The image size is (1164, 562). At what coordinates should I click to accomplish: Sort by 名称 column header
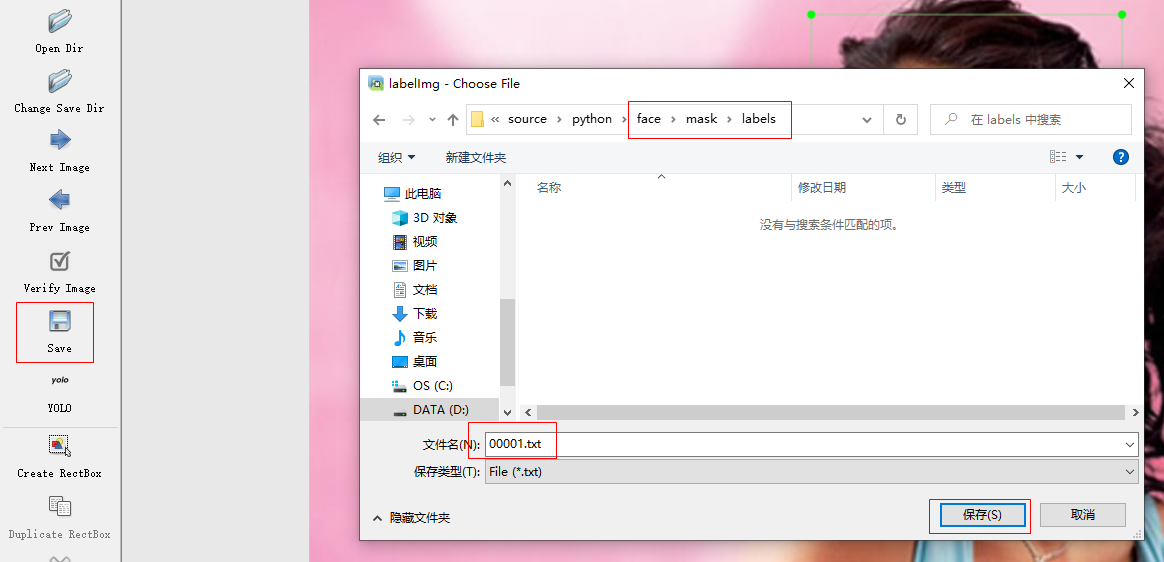(549, 188)
